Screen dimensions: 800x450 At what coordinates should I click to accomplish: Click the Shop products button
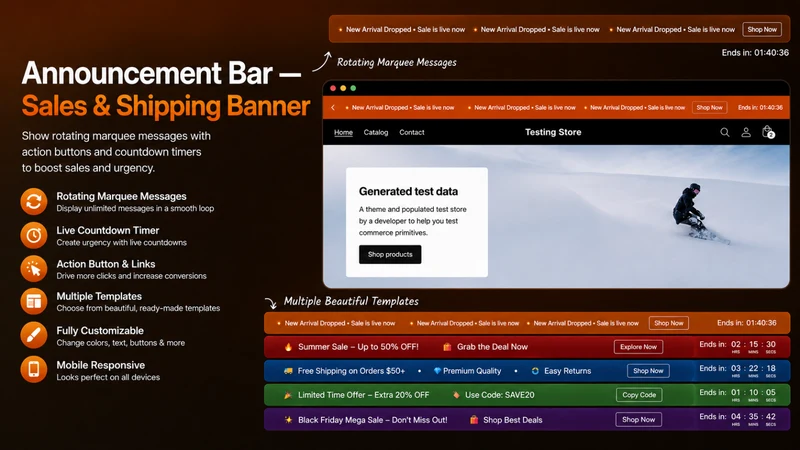390,255
